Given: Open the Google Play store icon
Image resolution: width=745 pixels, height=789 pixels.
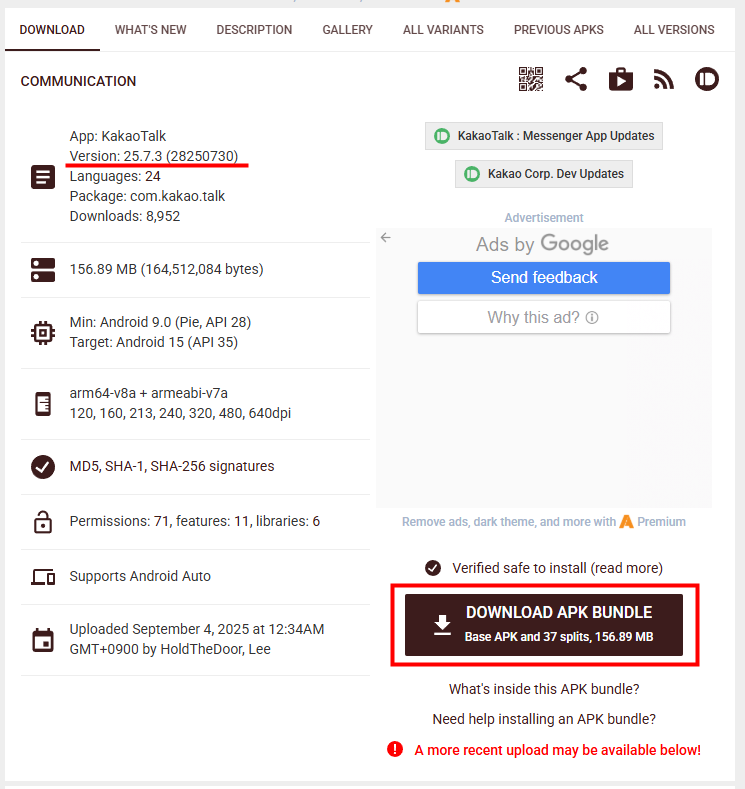Looking at the screenshot, I should pyautogui.click(x=621, y=80).
